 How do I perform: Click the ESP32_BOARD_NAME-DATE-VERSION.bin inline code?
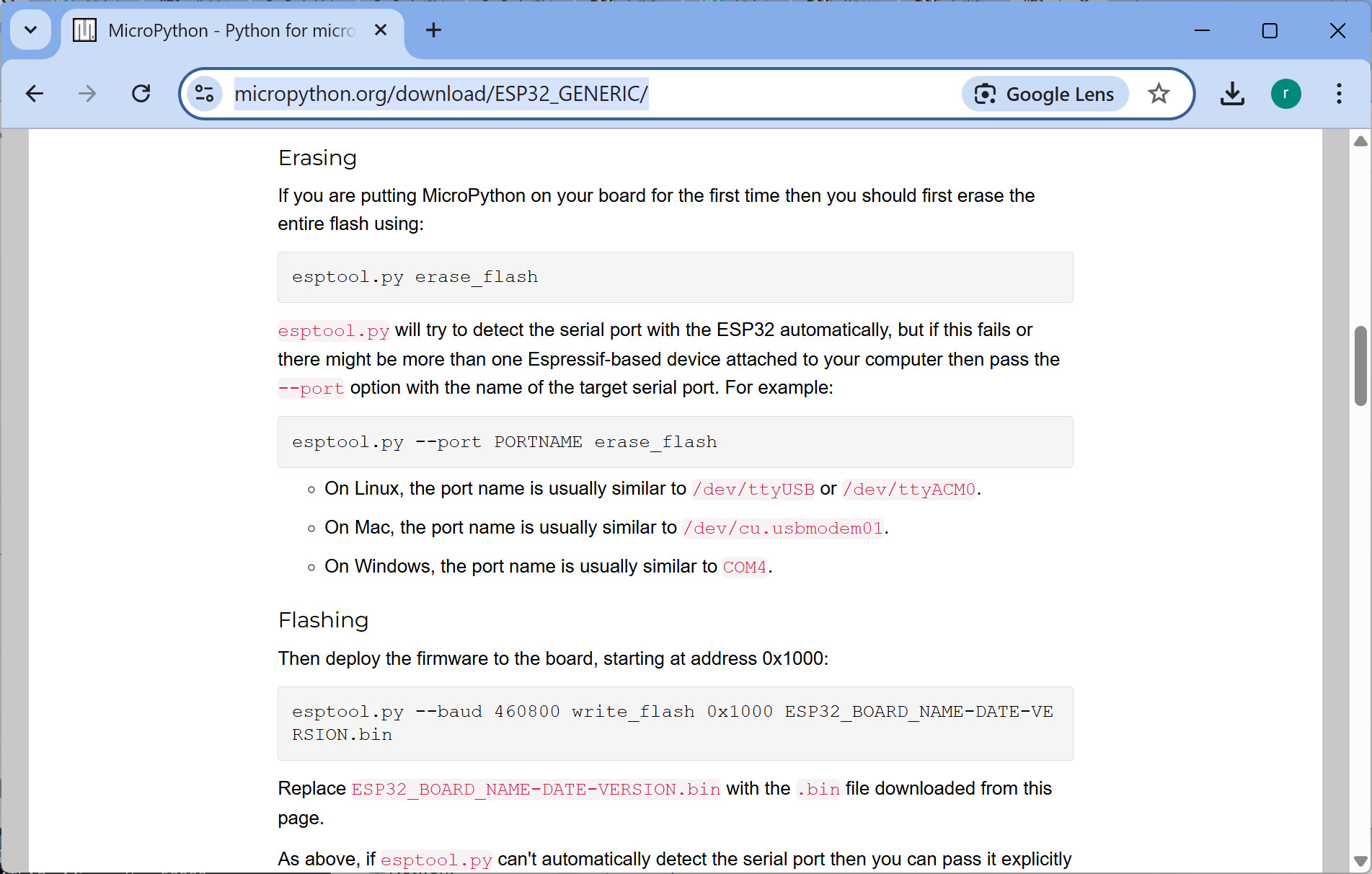(536, 790)
